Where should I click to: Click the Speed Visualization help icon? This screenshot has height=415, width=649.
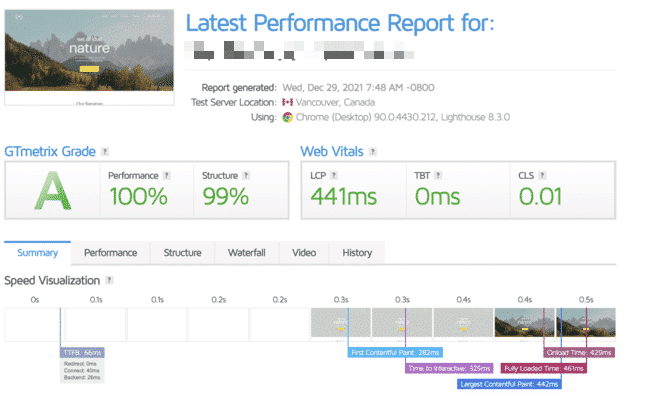[x=109, y=280]
